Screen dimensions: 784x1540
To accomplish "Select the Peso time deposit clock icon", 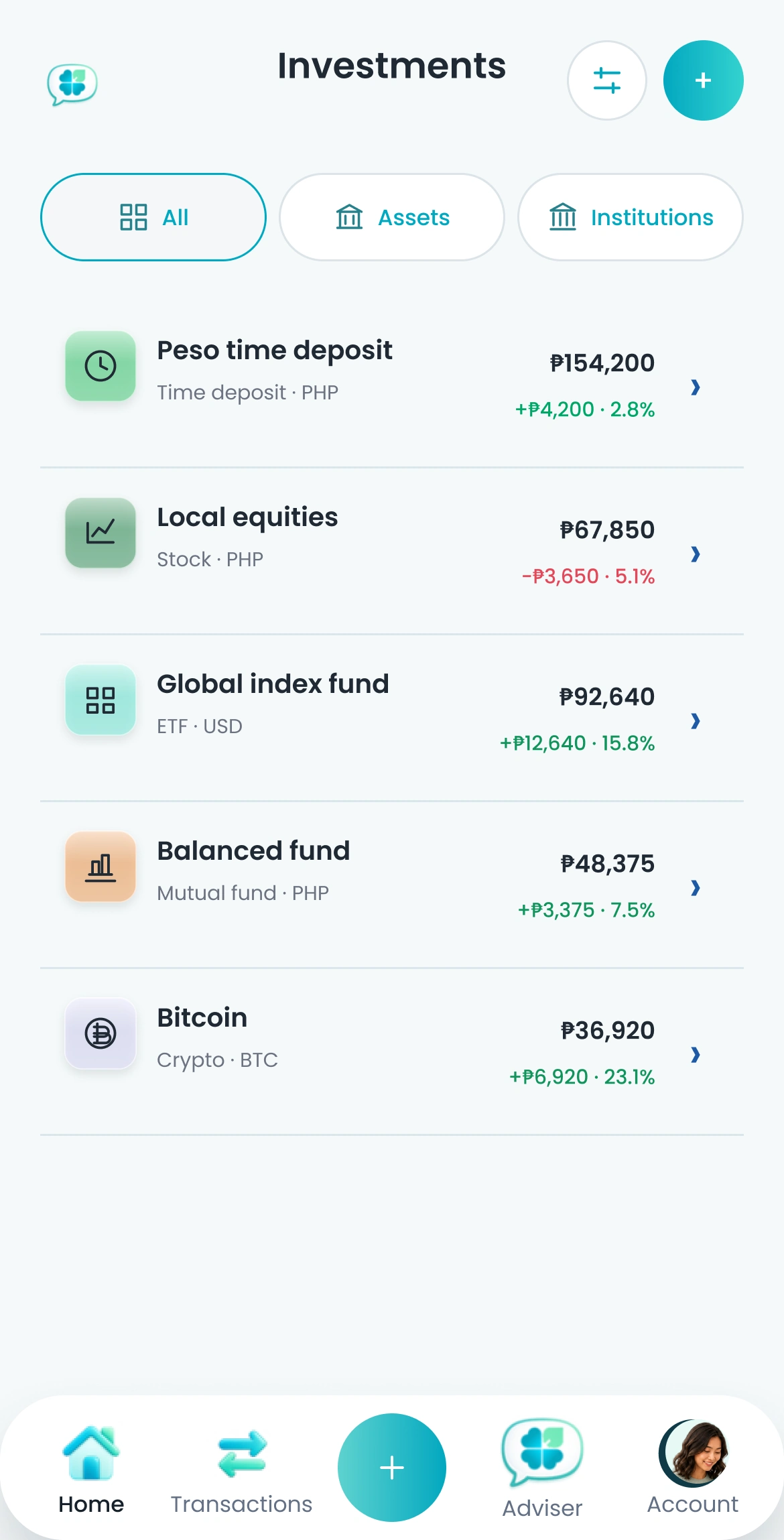I will pos(101,366).
